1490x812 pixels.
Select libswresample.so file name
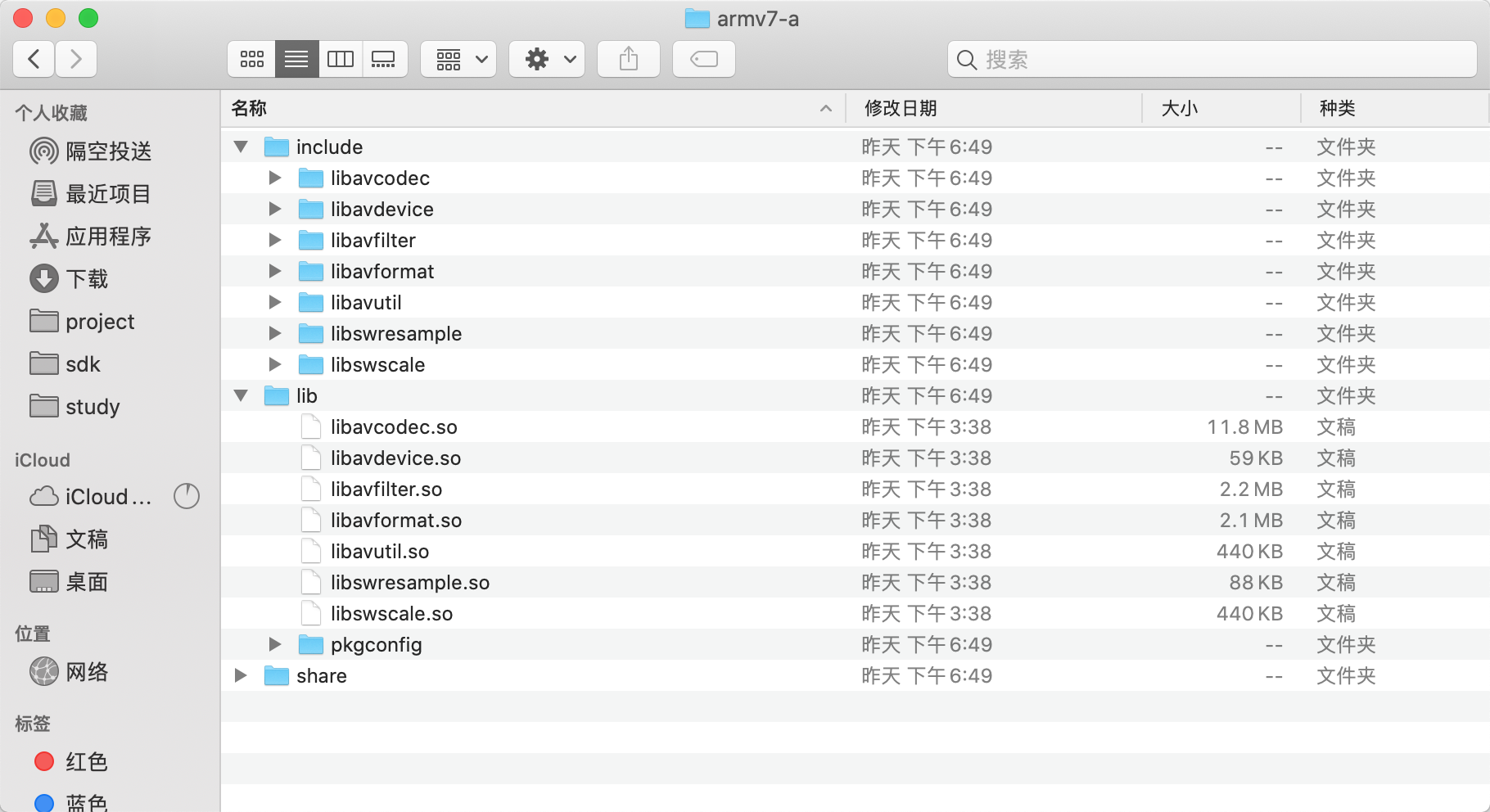[x=410, y=583]
